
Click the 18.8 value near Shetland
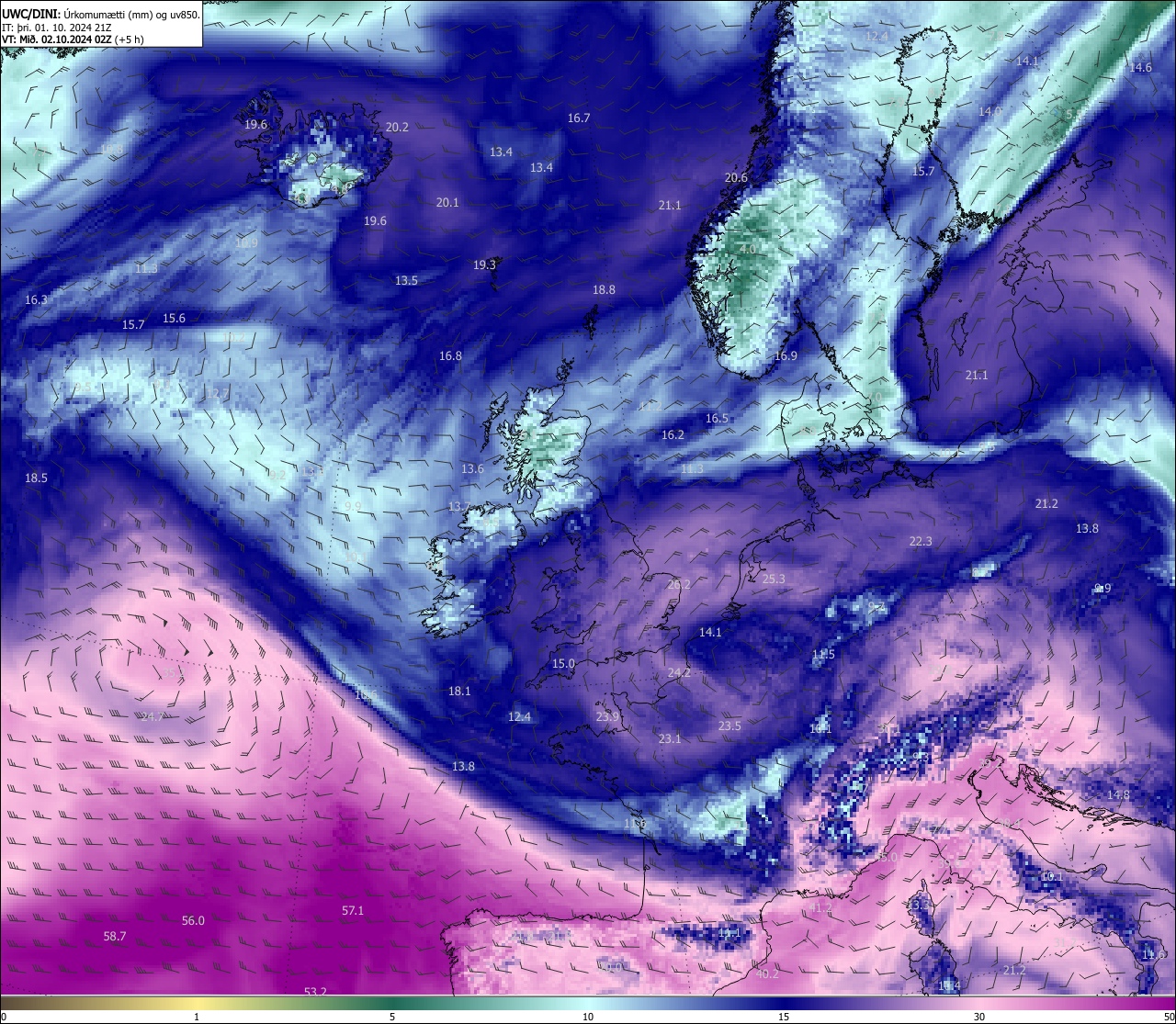pyautogui.click(x=604, y=289)
